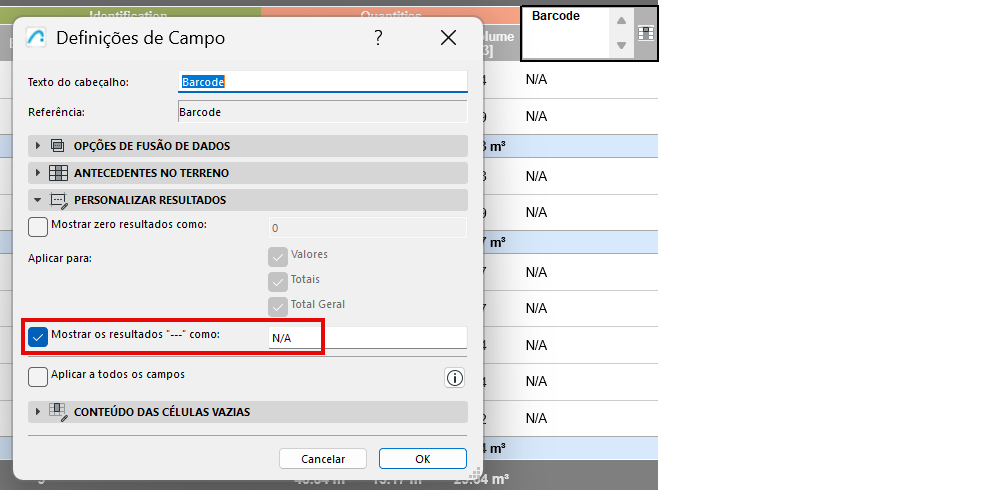Click the Aplicar para label
Viewport: 984px width, 490px height.
[x=60, y=258]
